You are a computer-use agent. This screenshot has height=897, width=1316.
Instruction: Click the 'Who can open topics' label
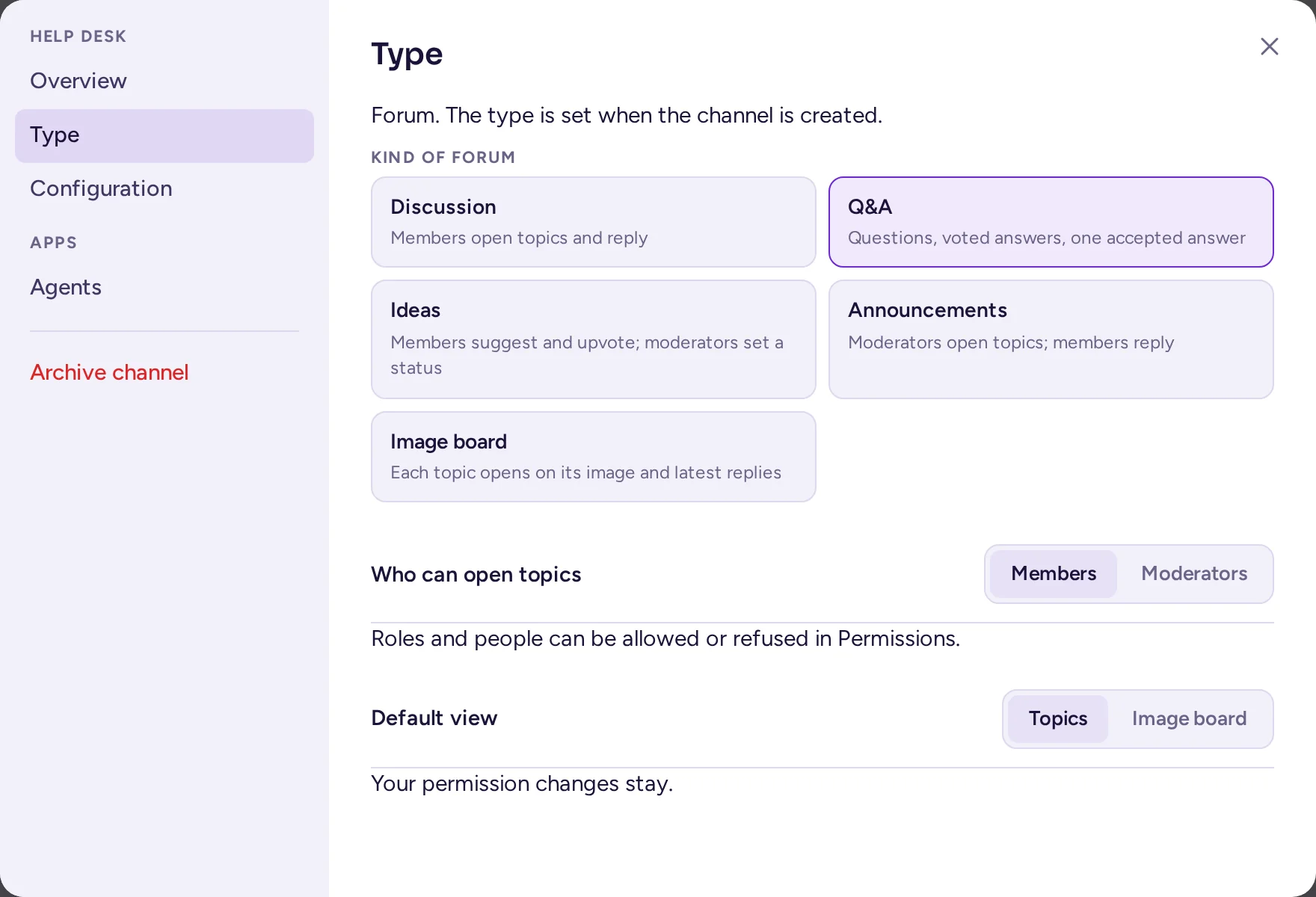pyautogui.click(x=476, y=574)
